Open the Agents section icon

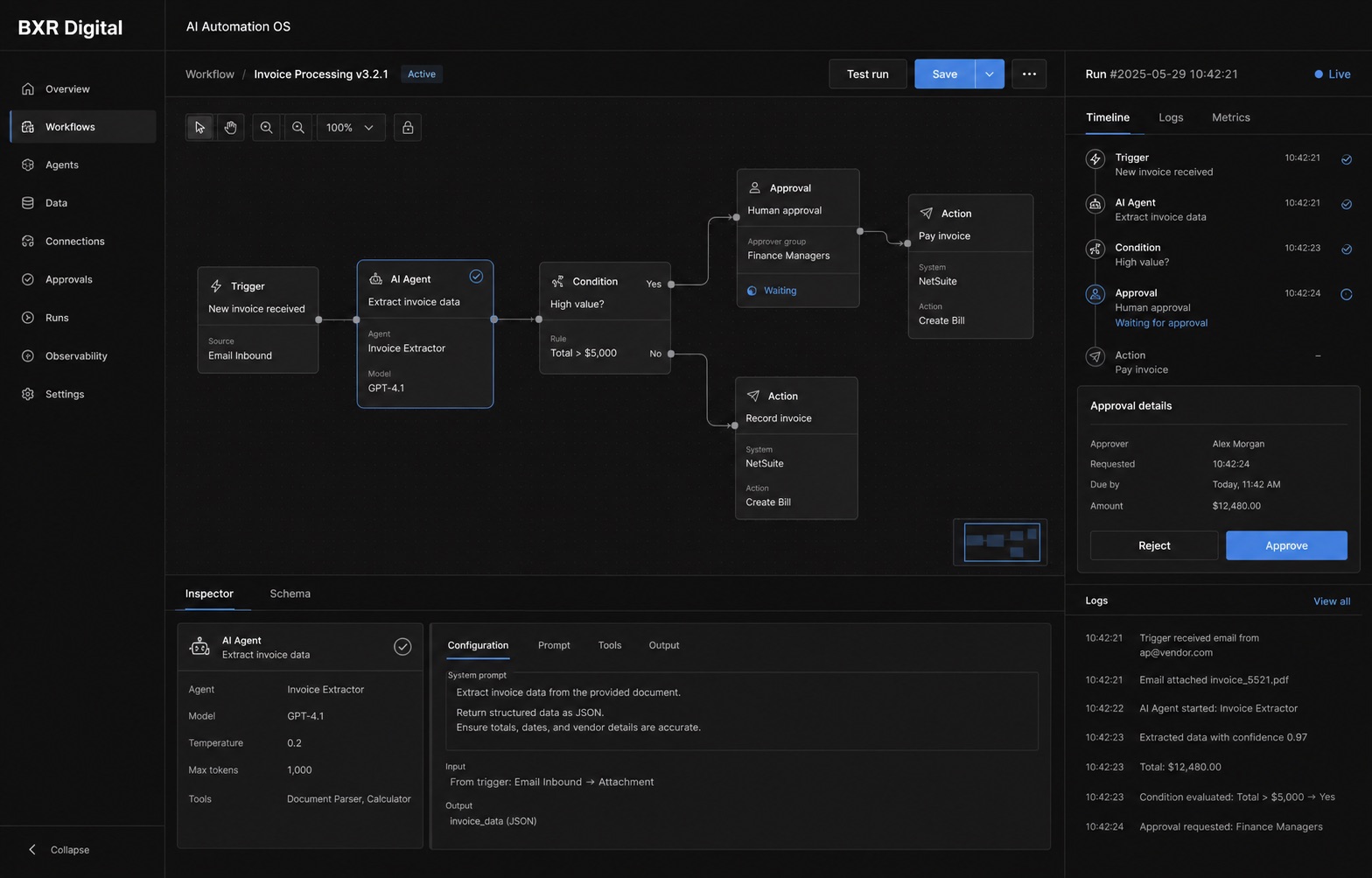pyautogui.click(x=28, y=165)
